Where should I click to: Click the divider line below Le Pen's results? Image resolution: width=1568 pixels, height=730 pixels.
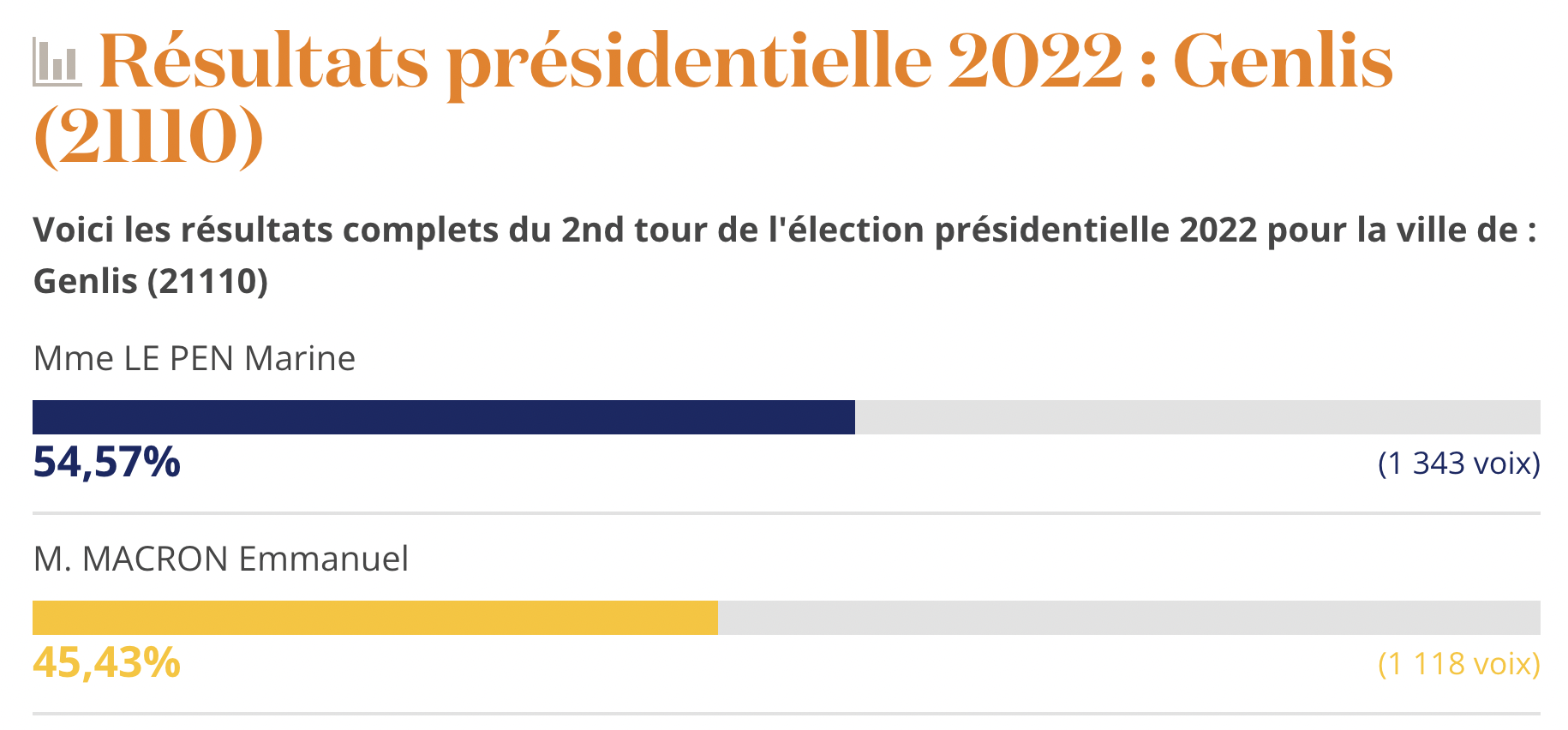pyautogui.click(x=786, y=513)
